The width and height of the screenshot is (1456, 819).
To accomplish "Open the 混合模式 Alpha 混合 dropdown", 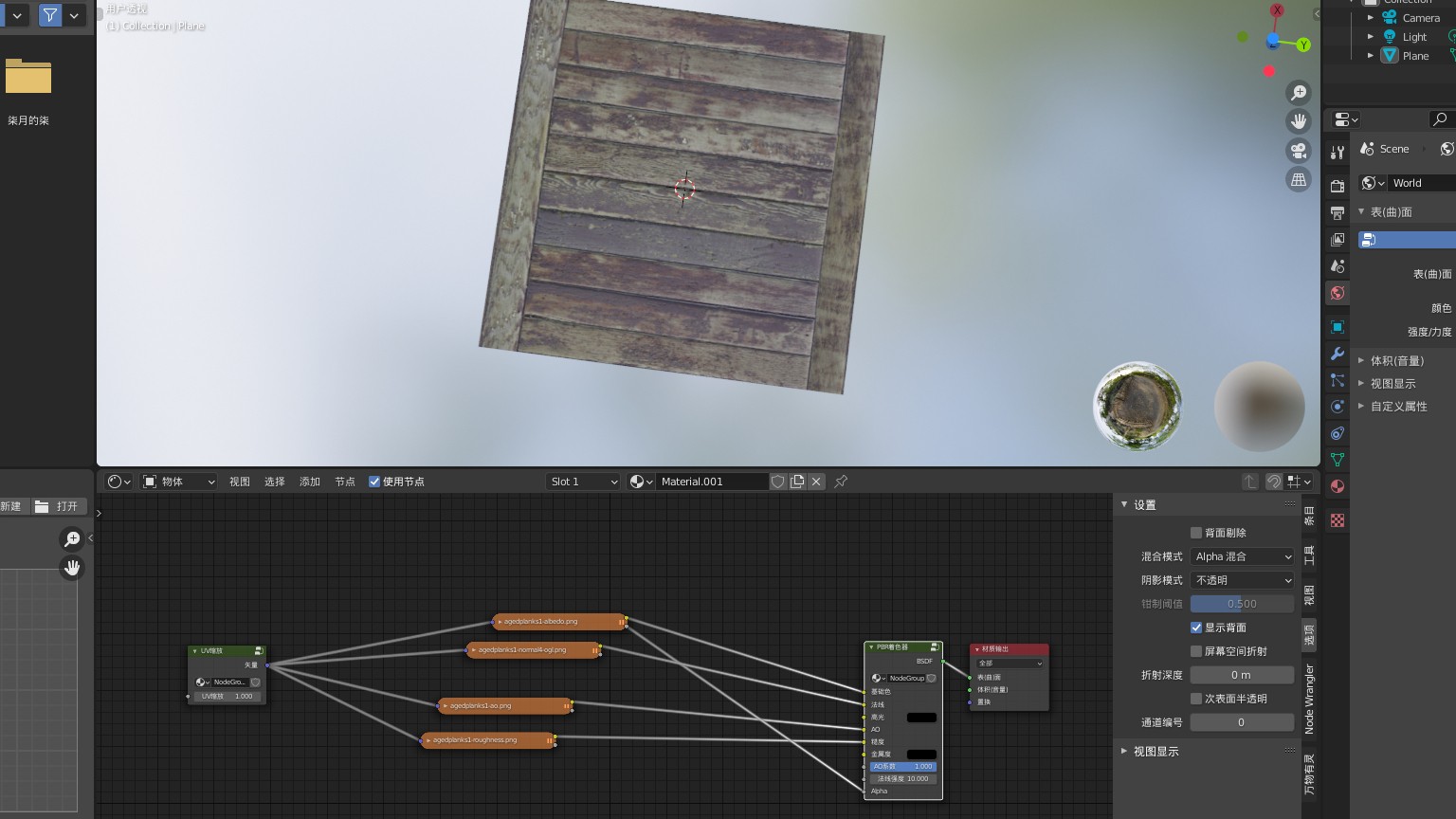I will coord(1242,556).
